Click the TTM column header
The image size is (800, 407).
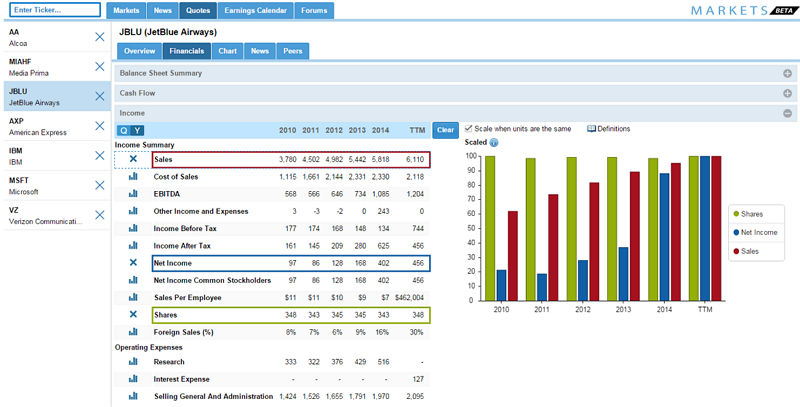pyautogui.click(x=417, y=130)
